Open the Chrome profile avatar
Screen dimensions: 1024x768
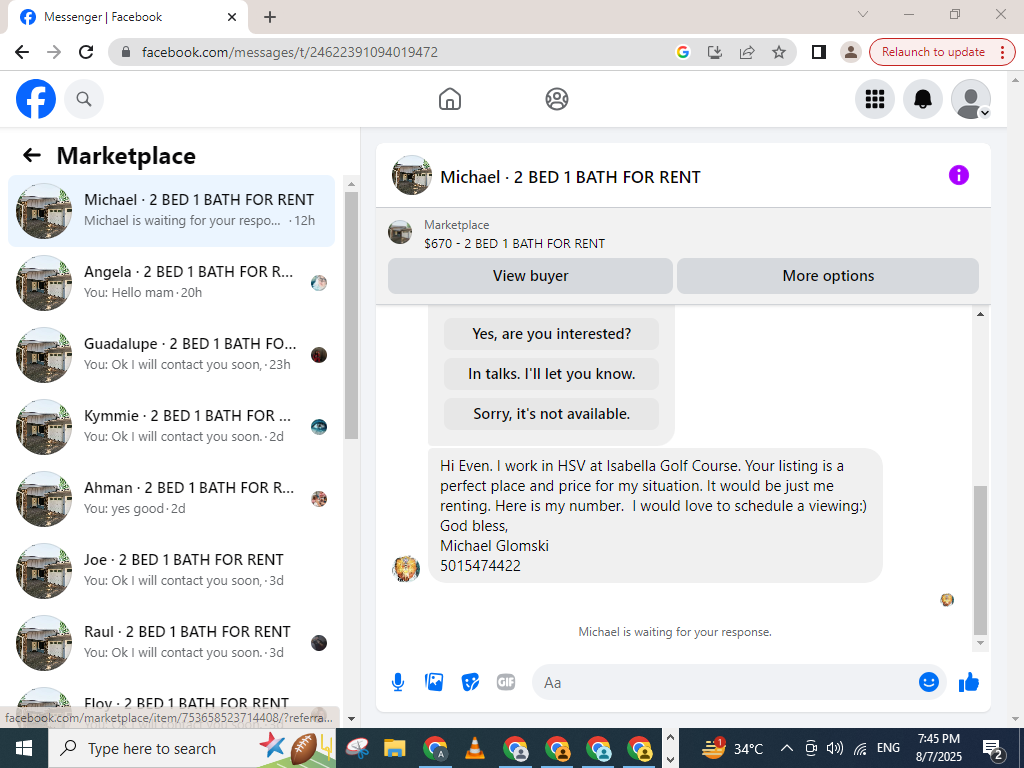(850, 52)
